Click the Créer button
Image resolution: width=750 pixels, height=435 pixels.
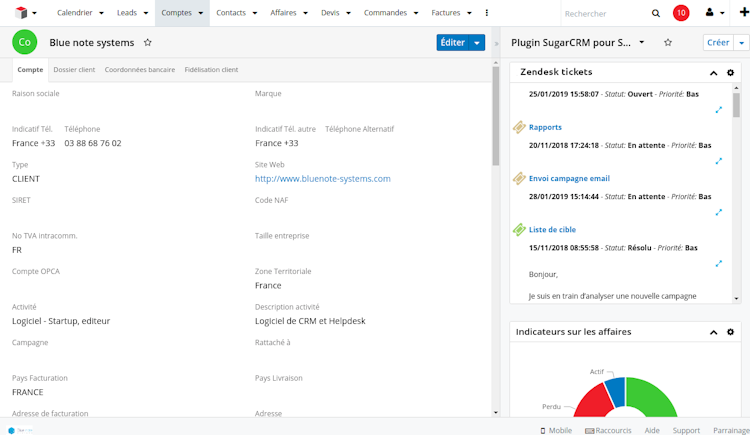pos(718,43)
